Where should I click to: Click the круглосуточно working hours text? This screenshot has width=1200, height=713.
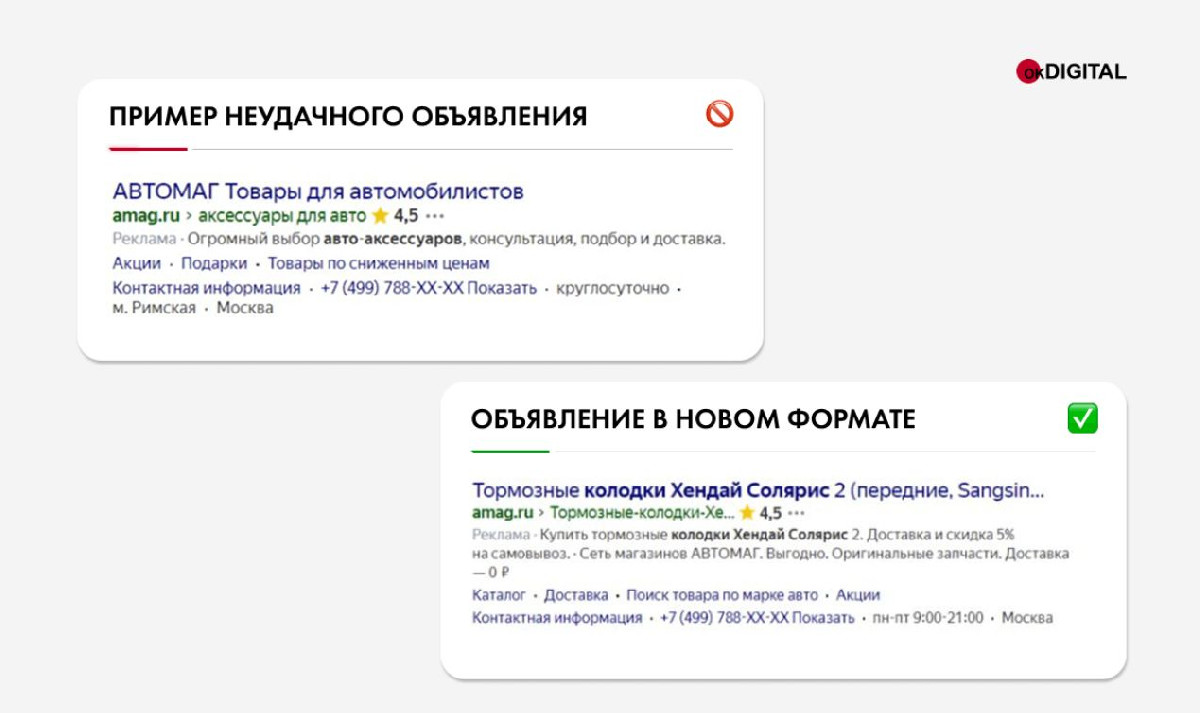612,288
